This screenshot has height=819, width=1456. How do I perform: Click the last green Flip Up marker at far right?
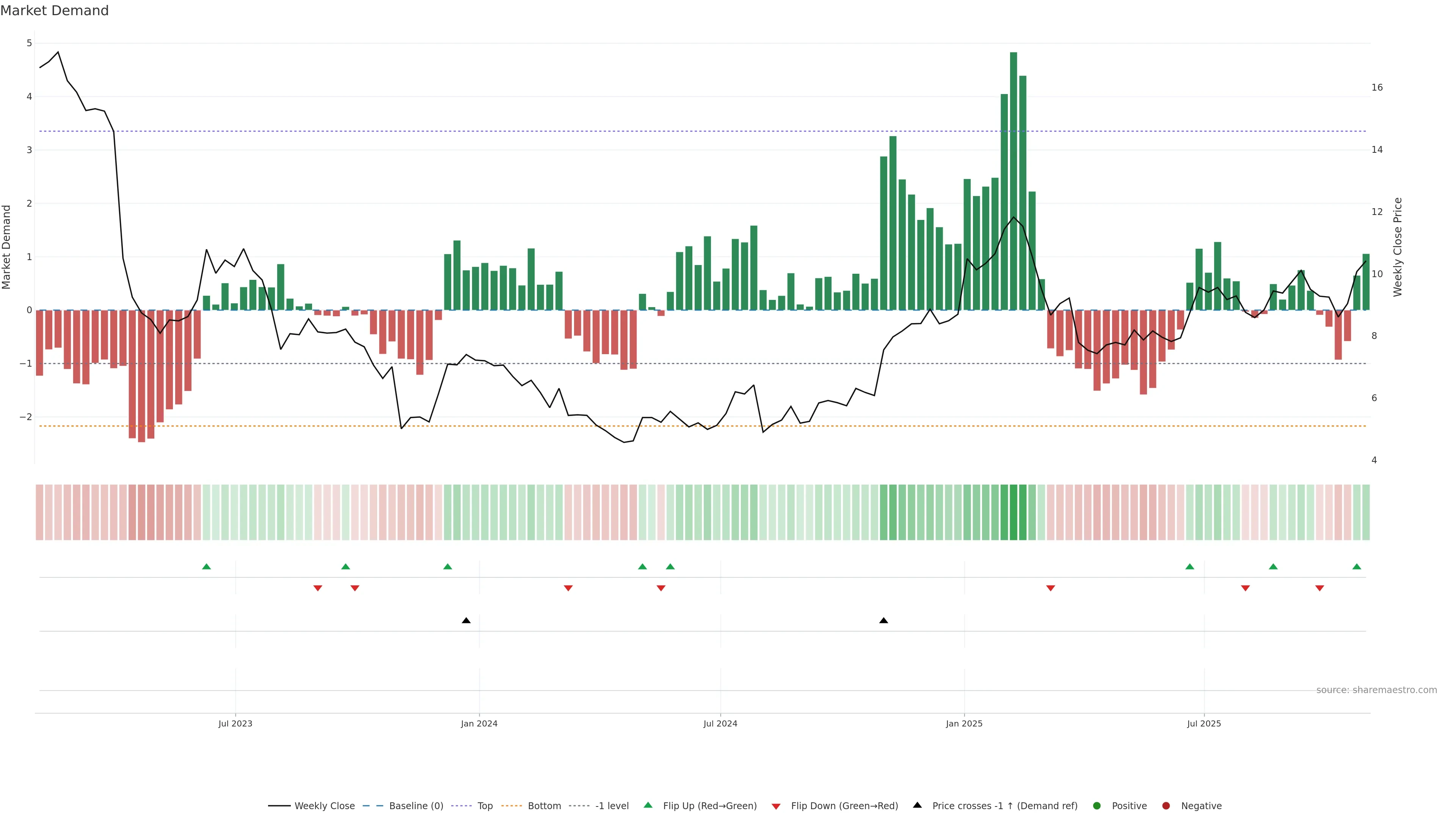click(x=1357, y=566)
